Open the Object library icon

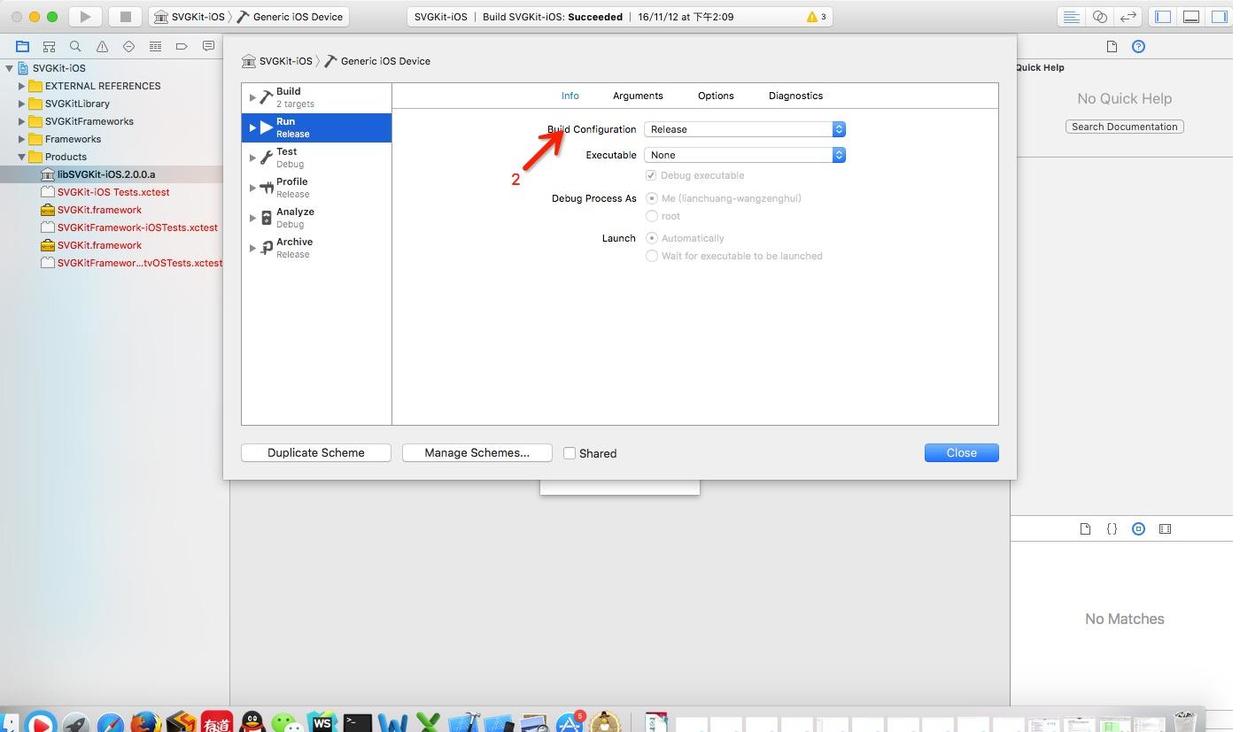point(1138,529)
